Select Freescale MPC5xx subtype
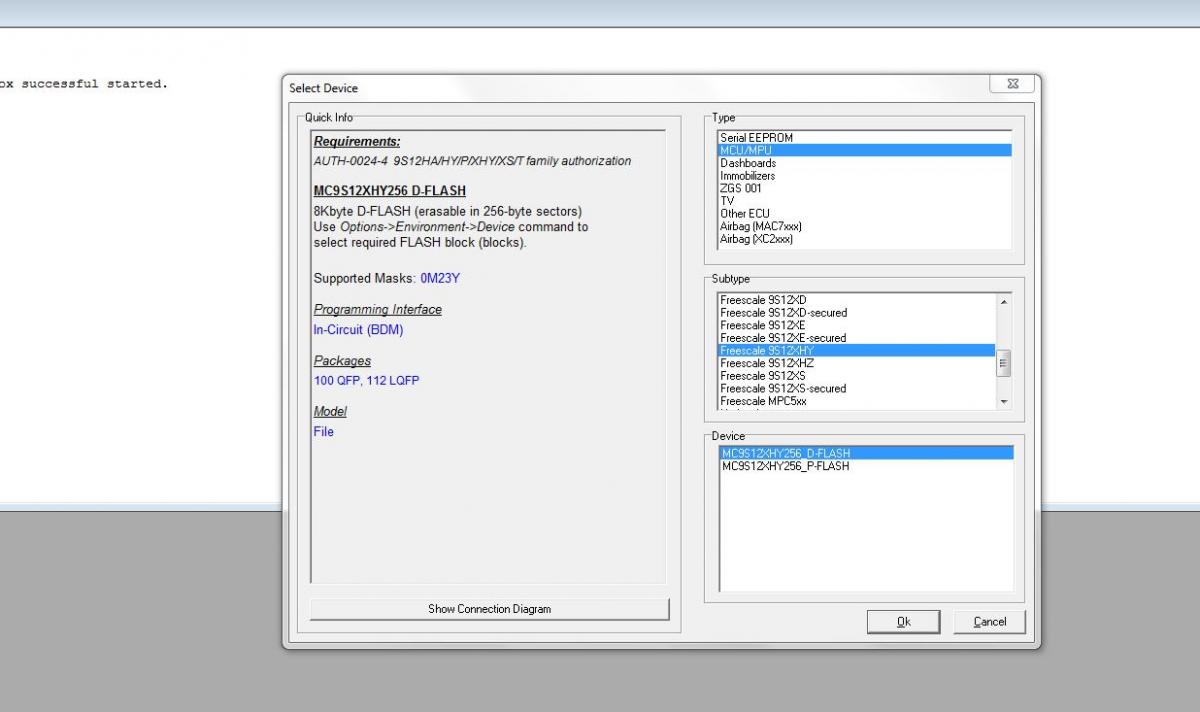Image resolution: width=1200 pixels, height=712 pixels. (857, 401)
